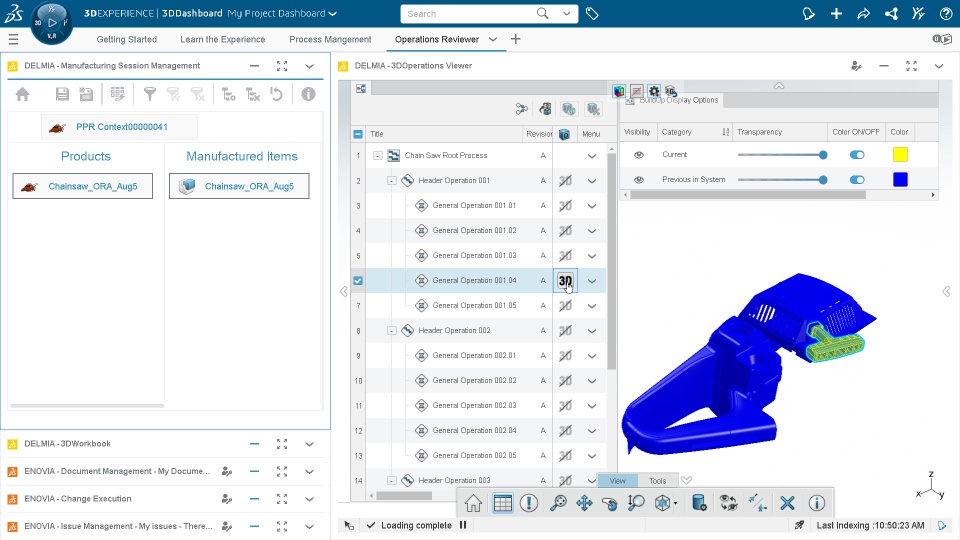Click the exclamation alert icon in the viewer toolbar

pyautogui.click(x=529, y=503)
